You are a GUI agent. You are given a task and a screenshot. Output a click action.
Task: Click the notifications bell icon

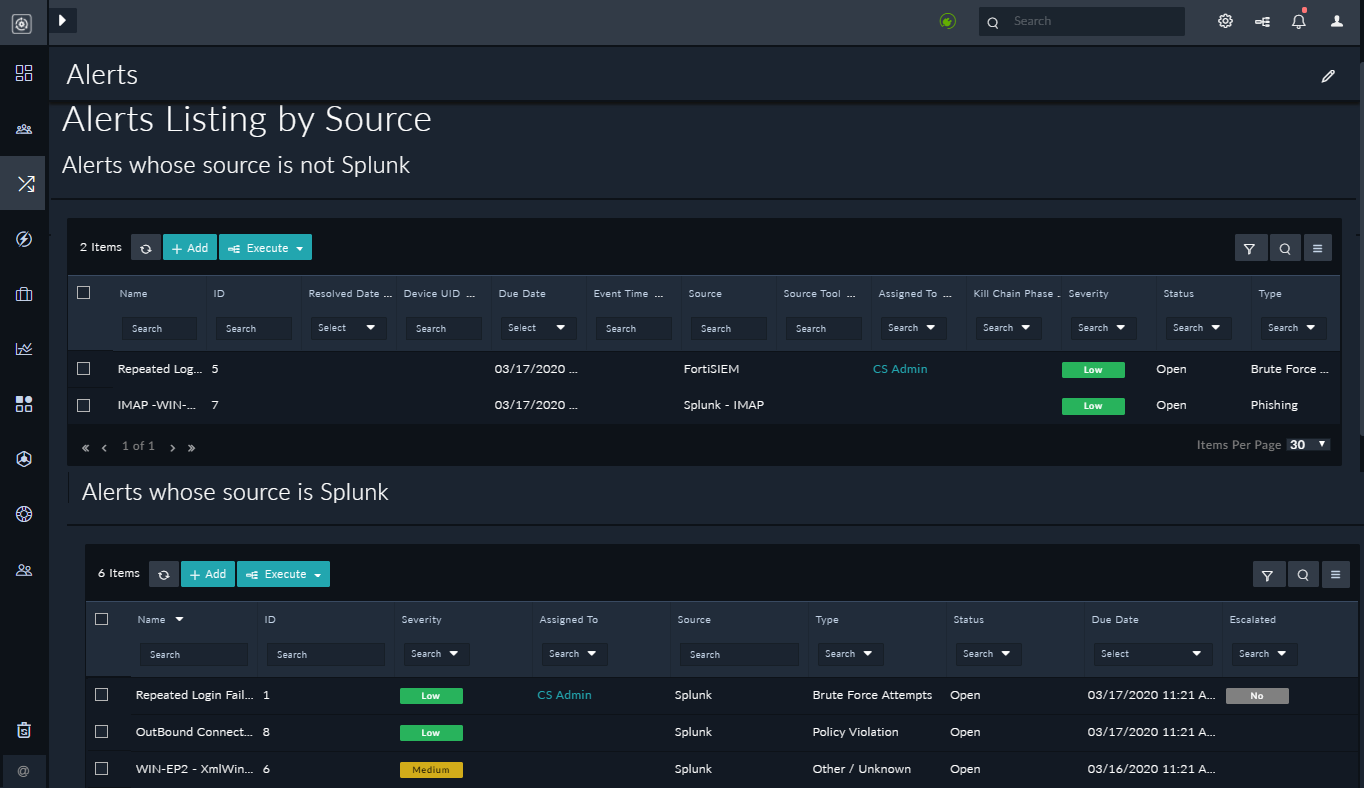pos(1298,21)
